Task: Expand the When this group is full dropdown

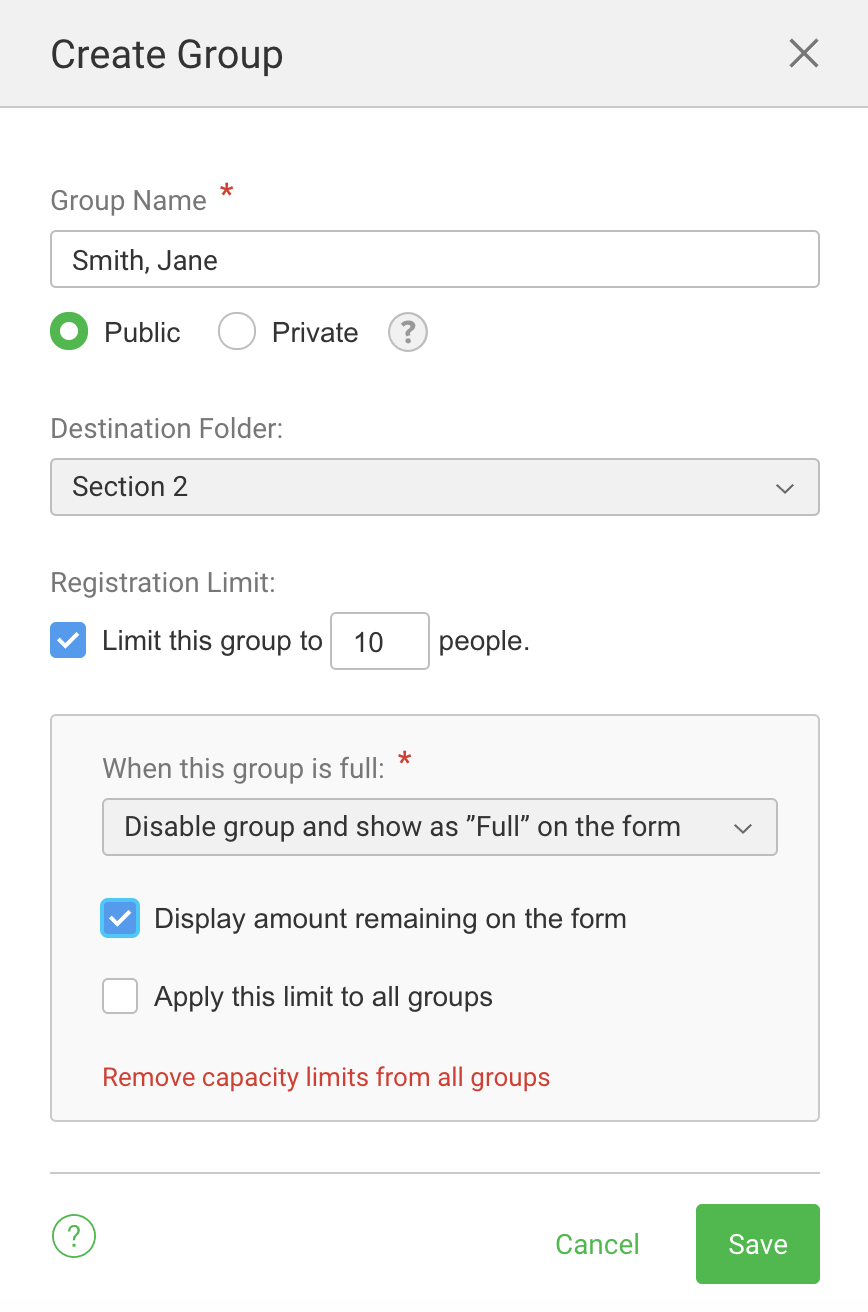Action: point(440,827)
